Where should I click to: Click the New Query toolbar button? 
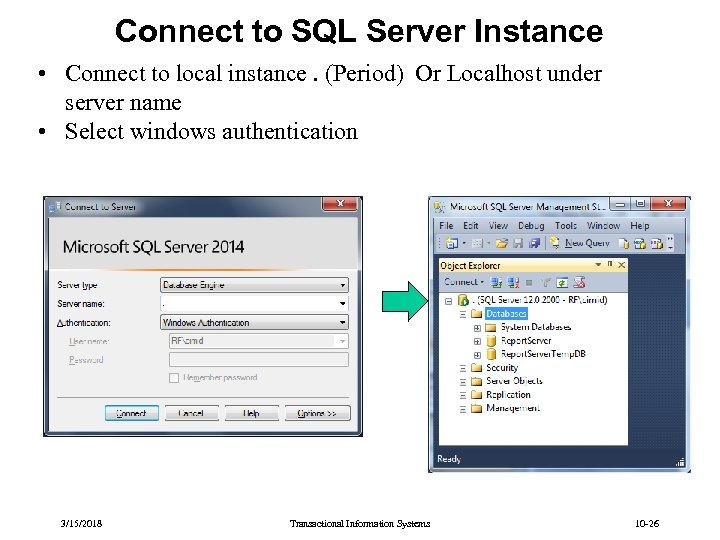579,243
